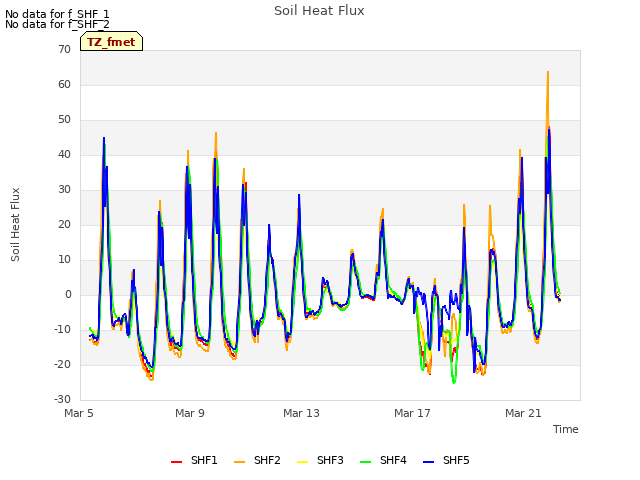640x480 pixels.
Task: Click the 60 y-axis tick label
Action: 64,84
